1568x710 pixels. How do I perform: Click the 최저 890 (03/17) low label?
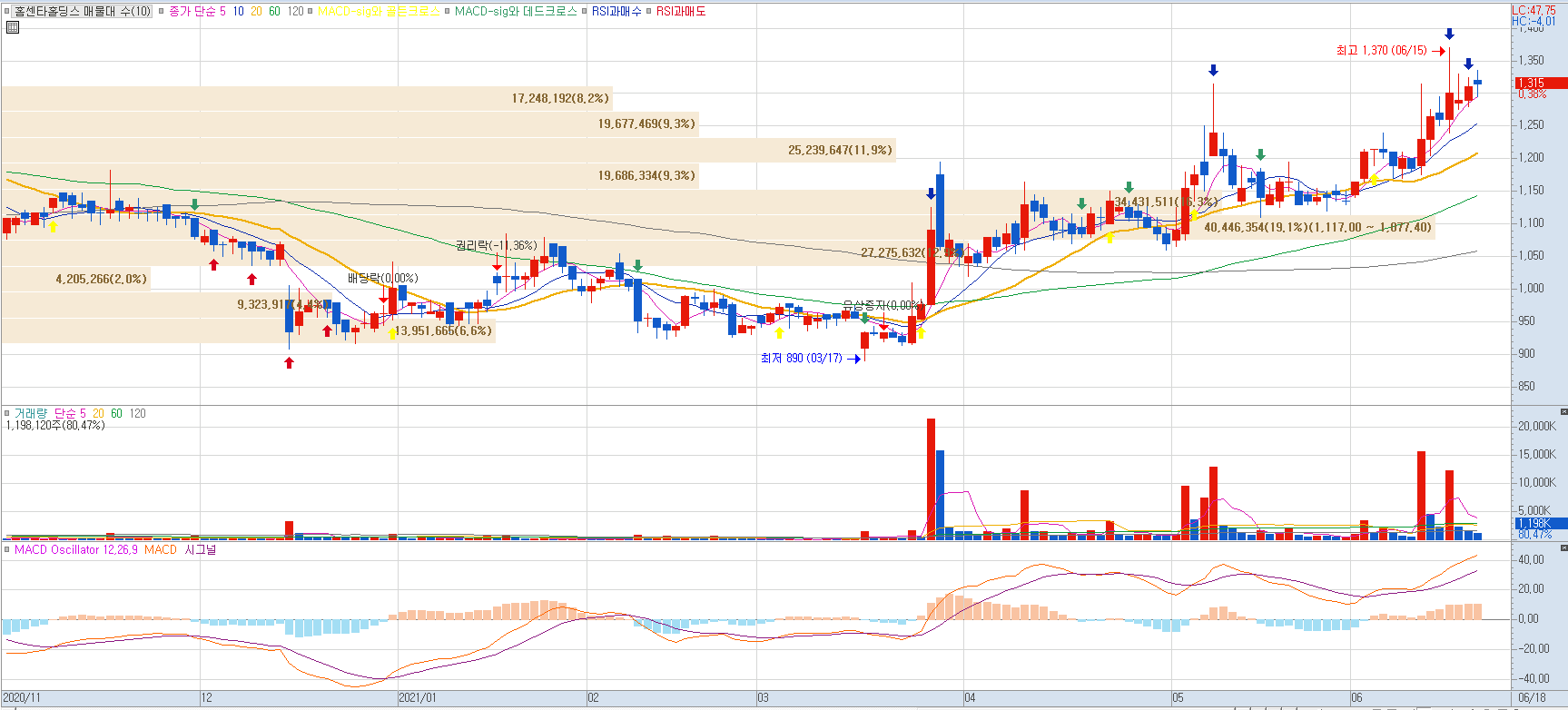pos(802,359)
